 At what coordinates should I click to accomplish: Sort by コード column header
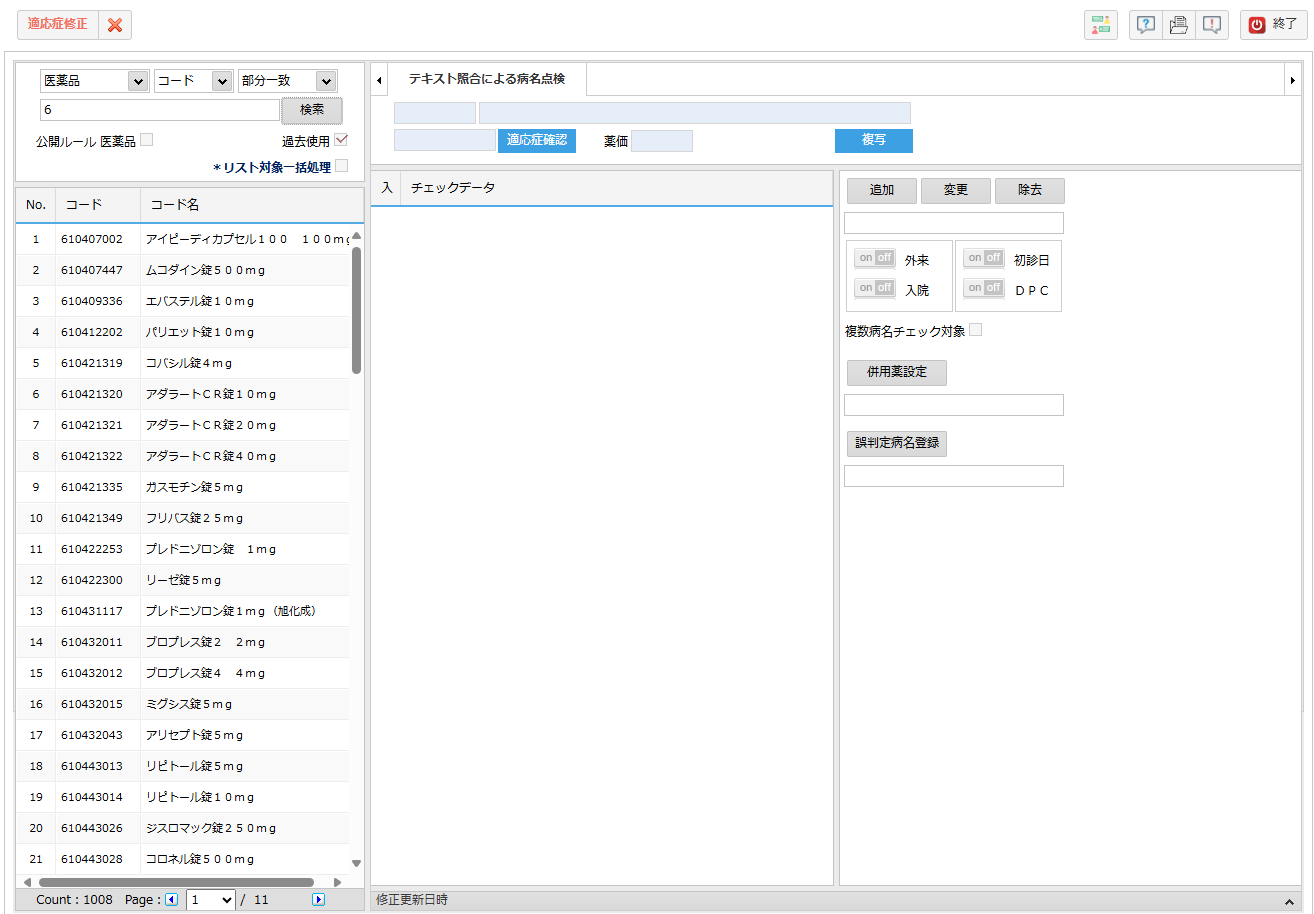pos(98,205)
